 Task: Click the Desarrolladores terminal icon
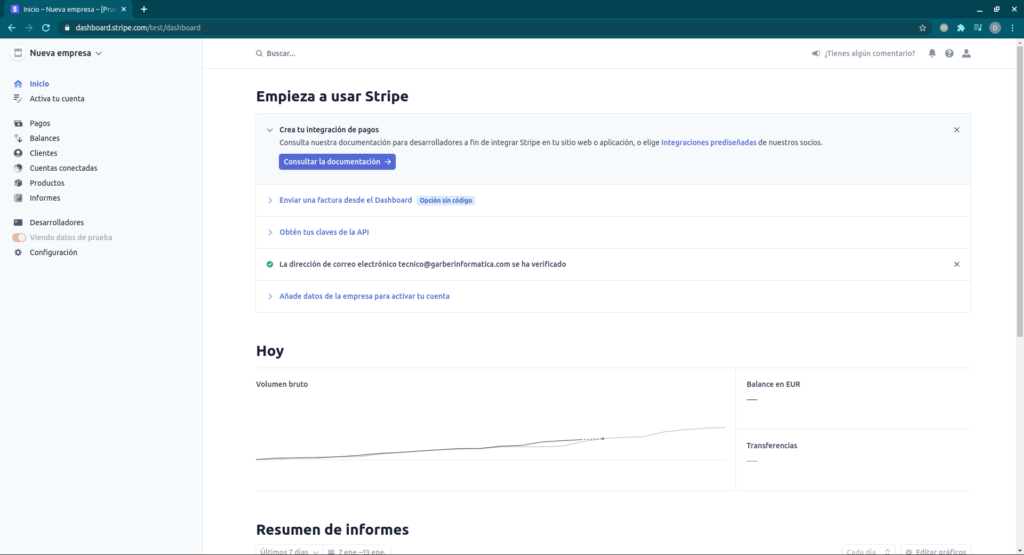18,223
